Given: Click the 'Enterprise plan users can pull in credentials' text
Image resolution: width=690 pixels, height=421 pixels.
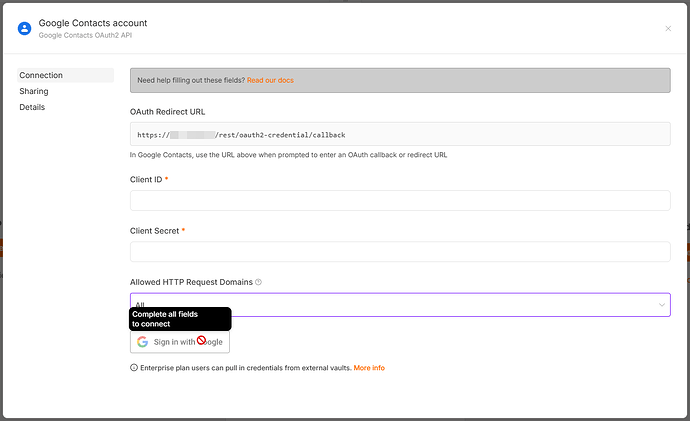Looking at the screenshot, I should tap(246, 368).
